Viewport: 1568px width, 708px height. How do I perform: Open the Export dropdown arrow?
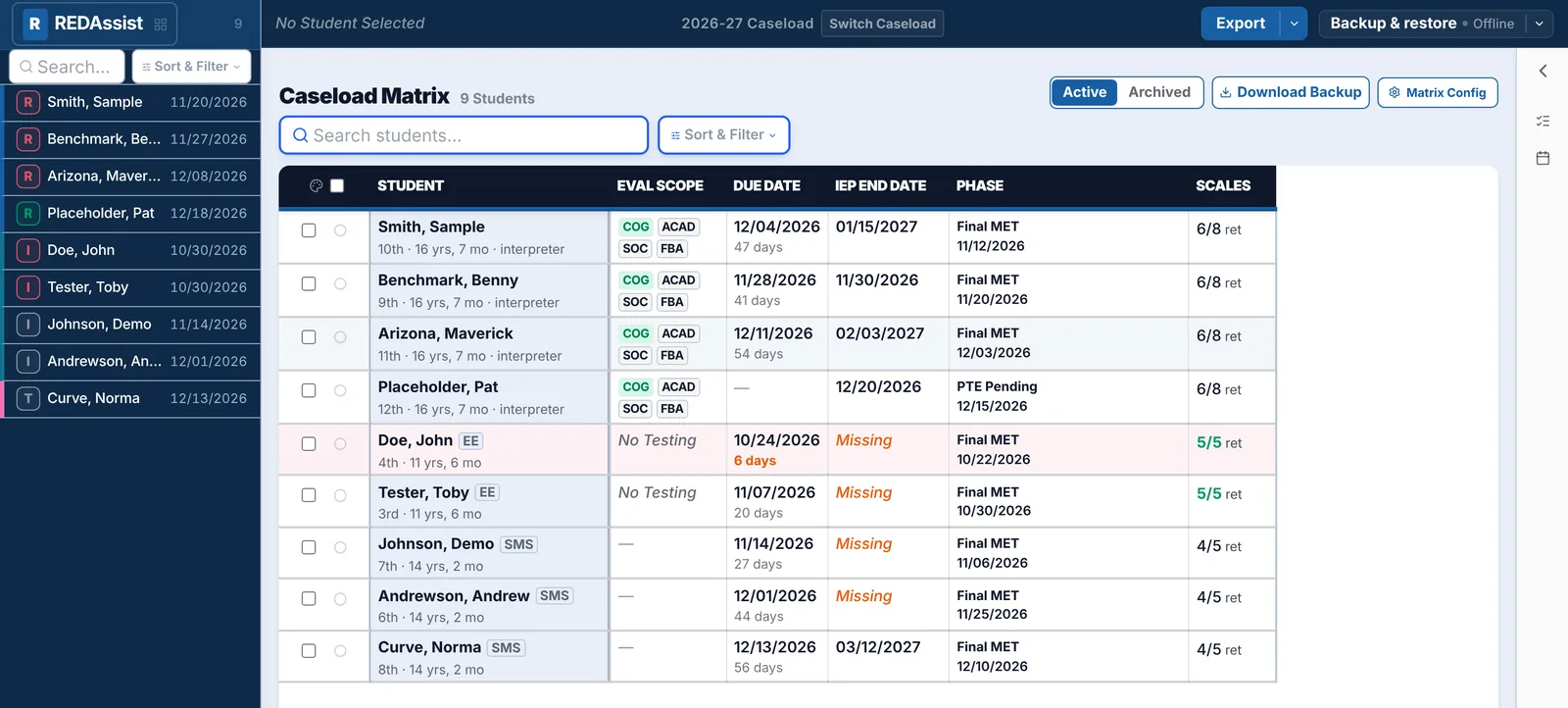(1295, 24)
